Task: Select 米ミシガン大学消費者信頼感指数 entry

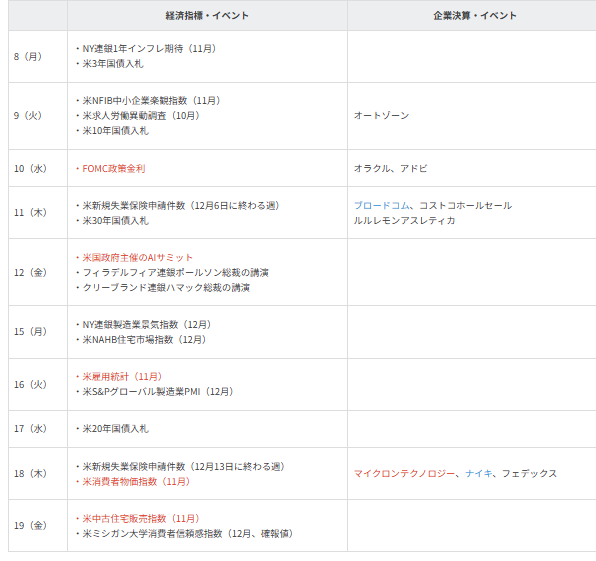Action: click(x=188, y=534)
